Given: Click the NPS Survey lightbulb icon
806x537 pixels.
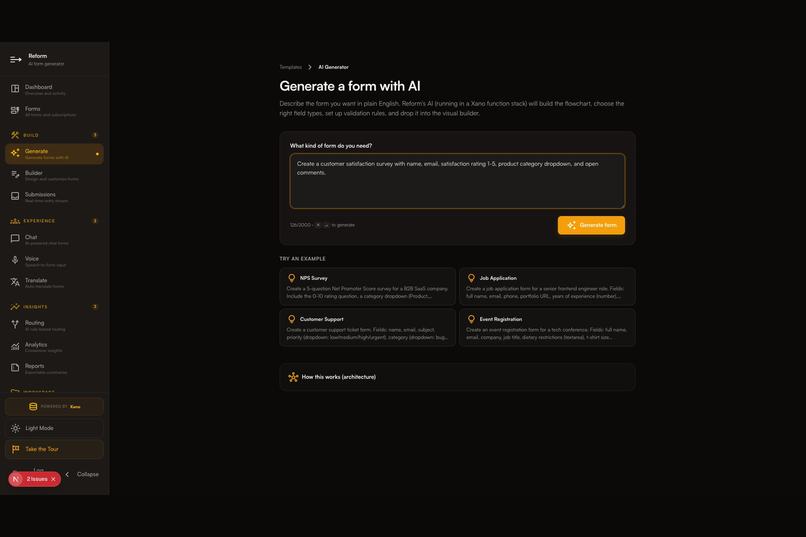Looking at the screenshot, I should click(x=291, y=278).
